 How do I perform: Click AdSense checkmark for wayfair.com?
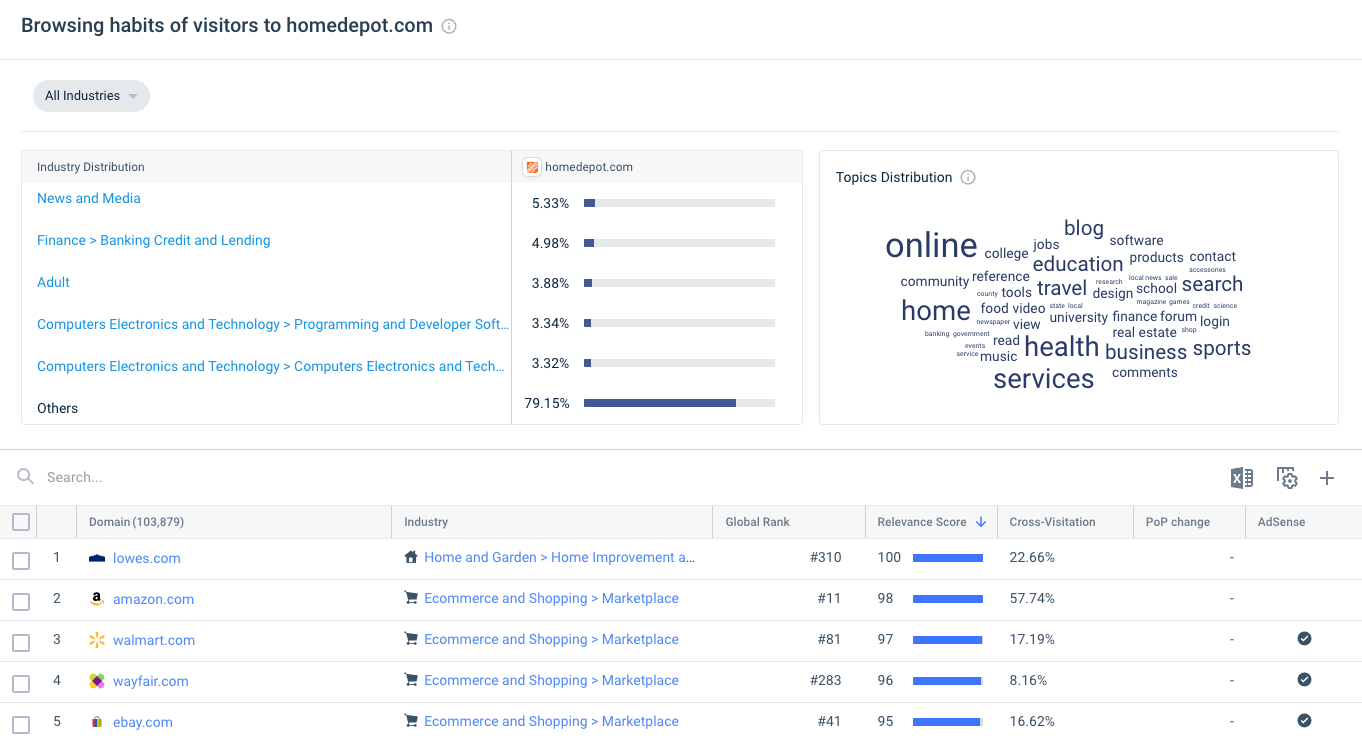coord(1304,679)
